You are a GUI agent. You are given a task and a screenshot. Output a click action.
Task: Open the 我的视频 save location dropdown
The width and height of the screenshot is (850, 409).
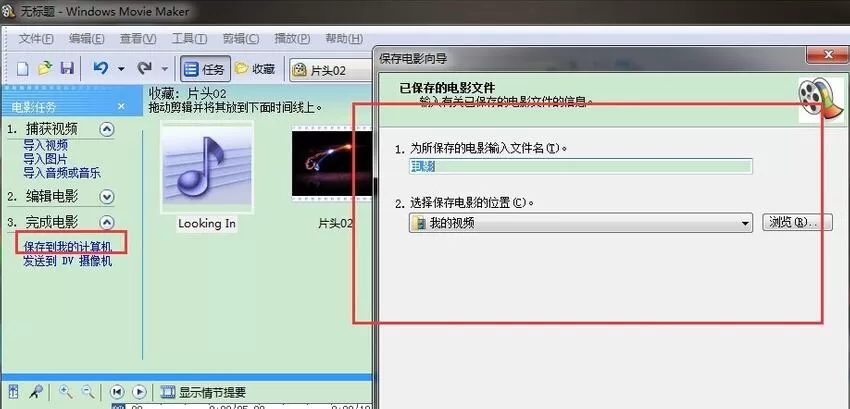581,223
